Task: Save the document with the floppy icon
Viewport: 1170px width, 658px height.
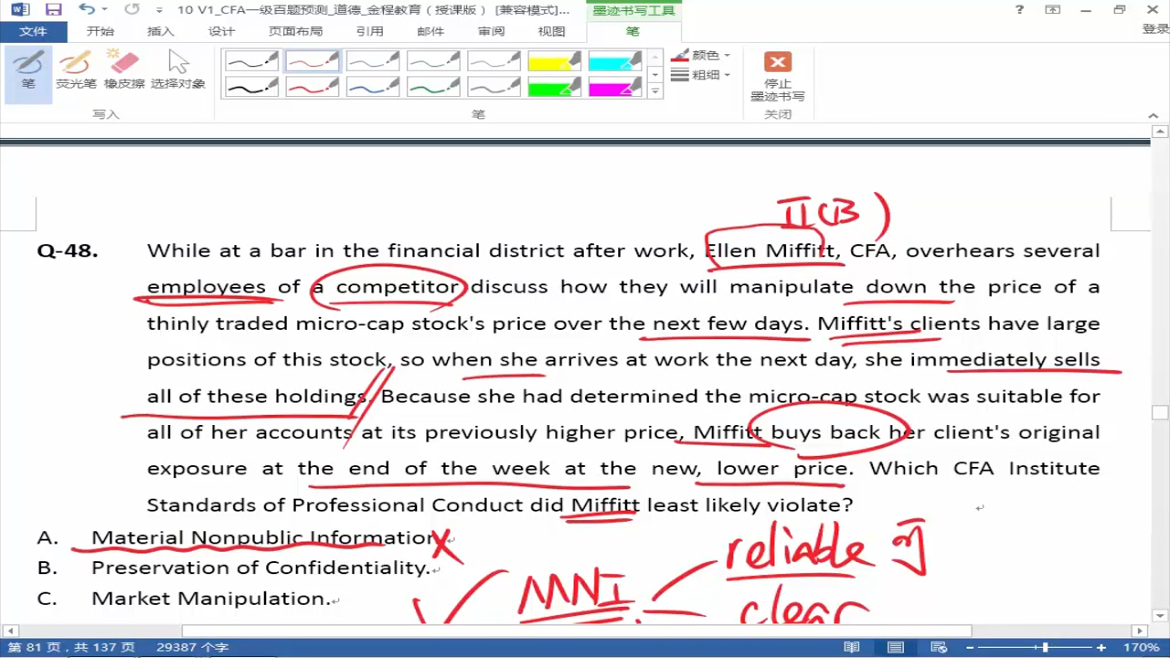Action: [x=53, y=10]
